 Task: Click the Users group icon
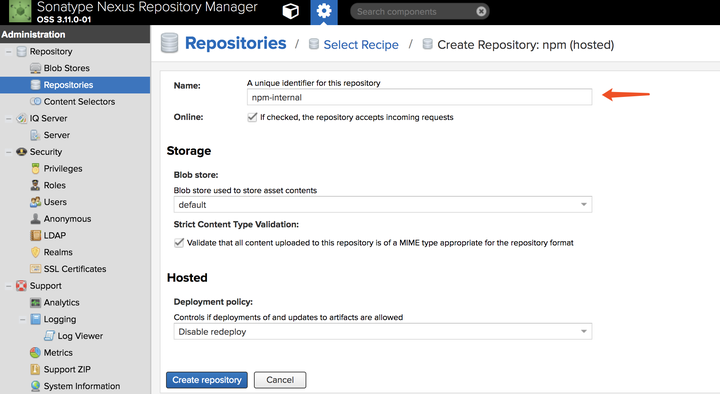coord(35,202)
